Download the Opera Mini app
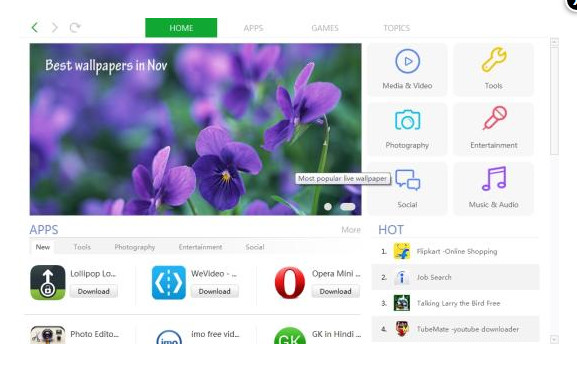 pyautogui.click(x=335, y=291)
